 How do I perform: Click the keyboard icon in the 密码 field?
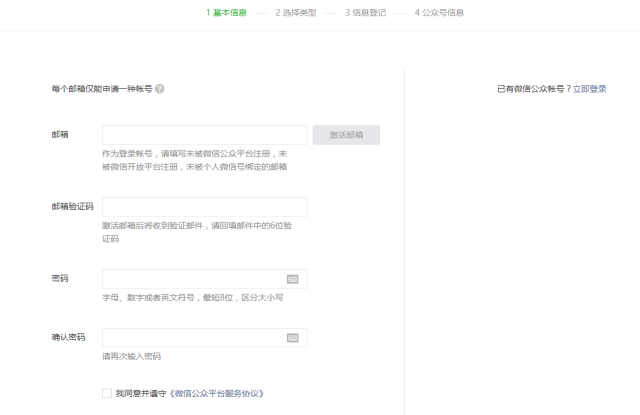point(293,279)
